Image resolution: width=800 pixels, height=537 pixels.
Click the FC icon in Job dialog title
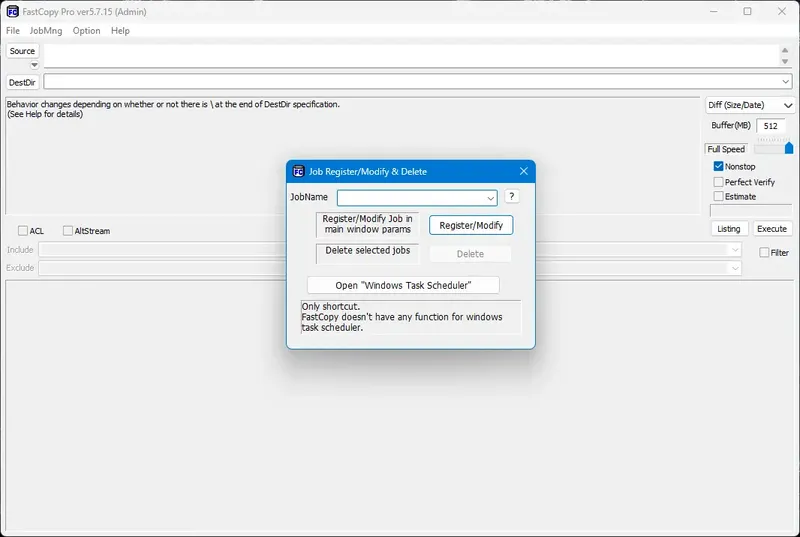[298, 171]
